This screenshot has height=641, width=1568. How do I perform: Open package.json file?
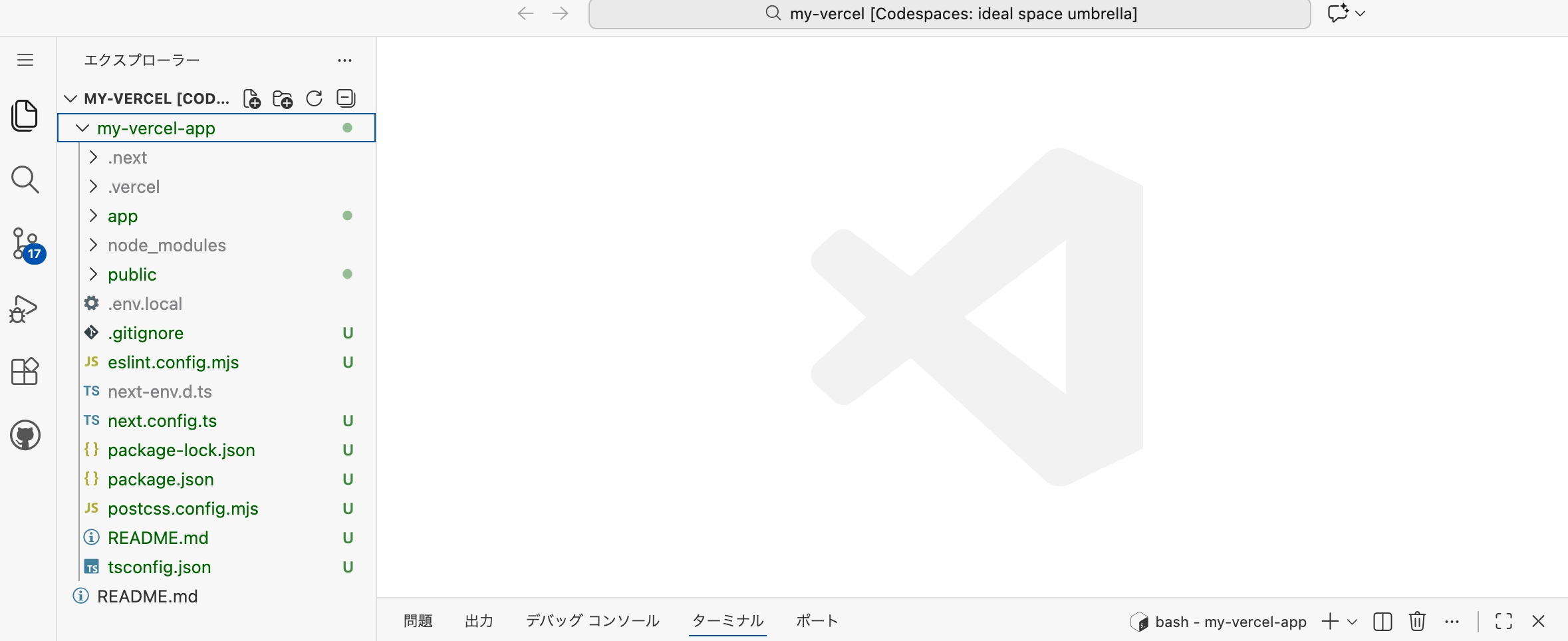pos(161,479)
